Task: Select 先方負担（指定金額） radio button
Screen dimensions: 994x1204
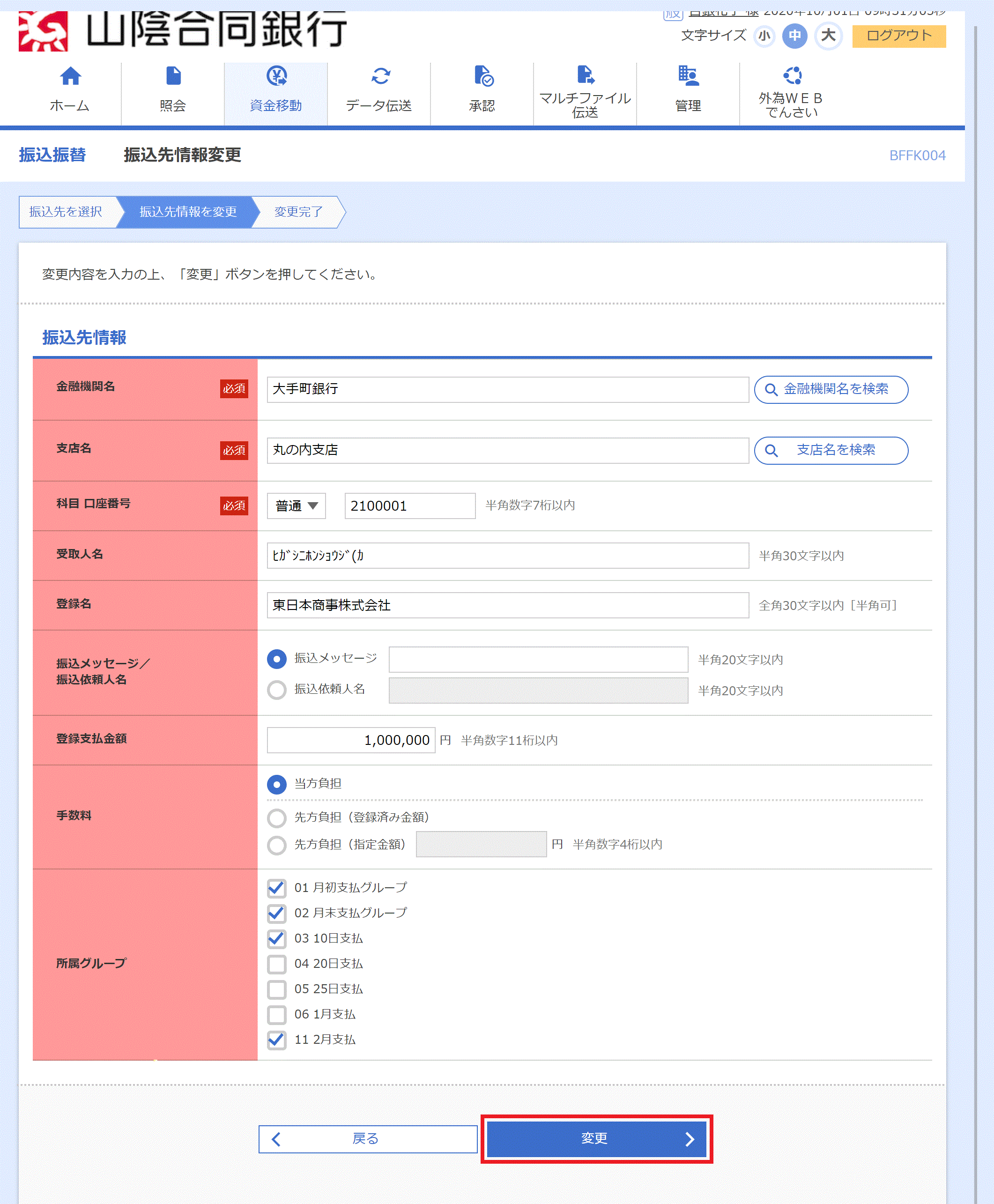Action: (276, 845)
